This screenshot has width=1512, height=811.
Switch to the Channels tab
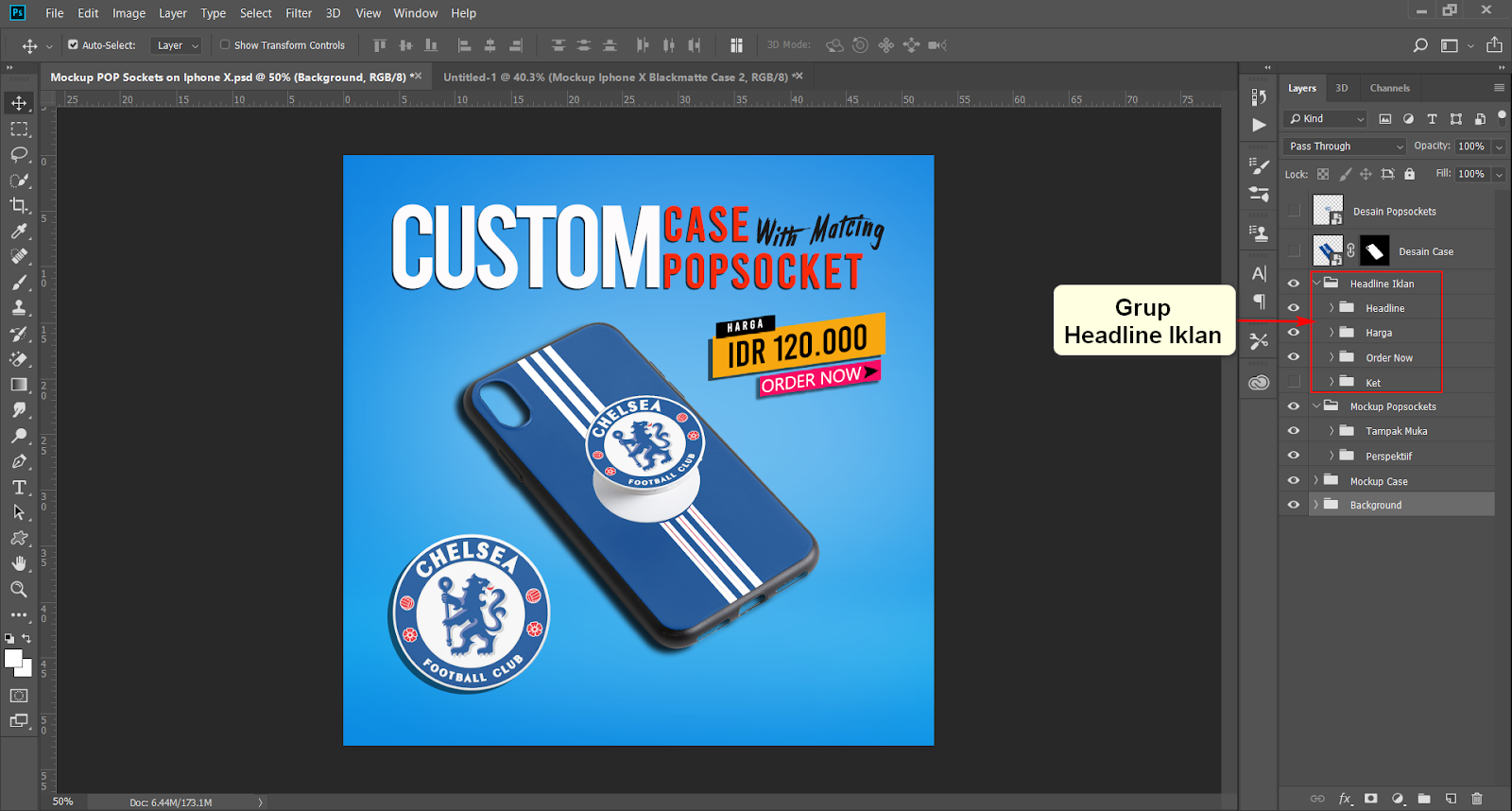click(x=1389, y=88)
